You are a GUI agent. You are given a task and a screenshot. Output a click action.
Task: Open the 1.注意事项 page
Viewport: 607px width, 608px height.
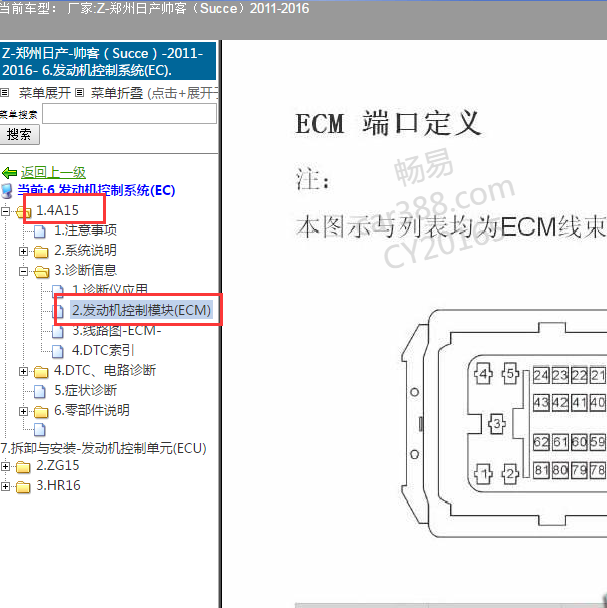[x=85, y=230]
